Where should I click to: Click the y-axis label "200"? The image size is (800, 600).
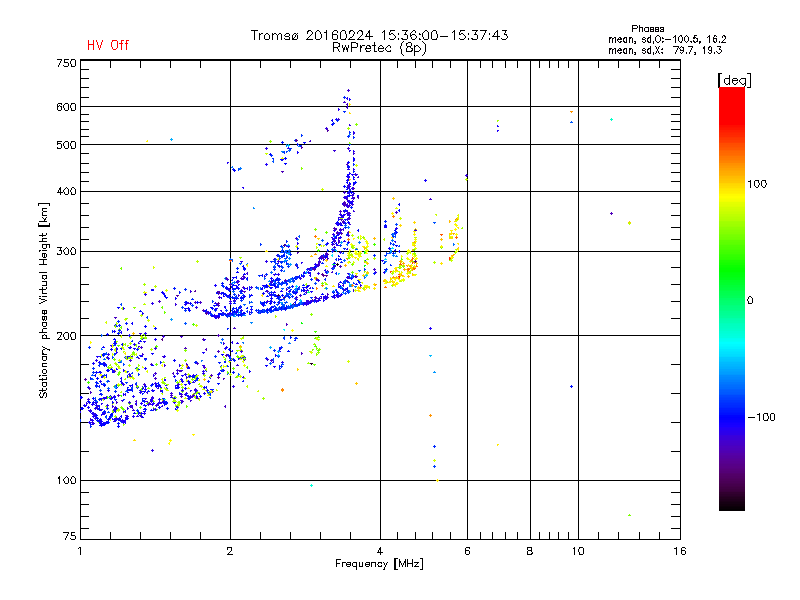66,336
